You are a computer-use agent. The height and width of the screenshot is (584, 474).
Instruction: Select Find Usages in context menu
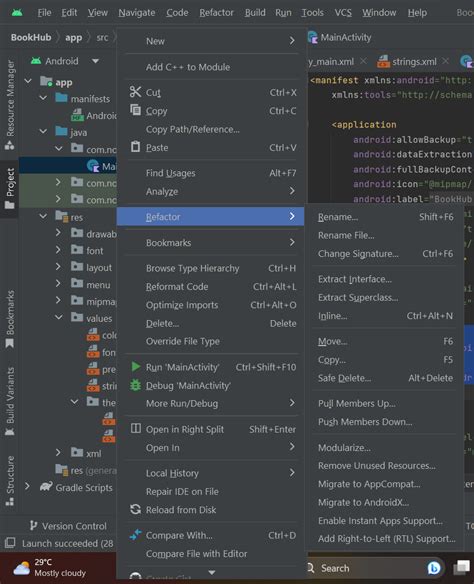click(x=210, y=173)
